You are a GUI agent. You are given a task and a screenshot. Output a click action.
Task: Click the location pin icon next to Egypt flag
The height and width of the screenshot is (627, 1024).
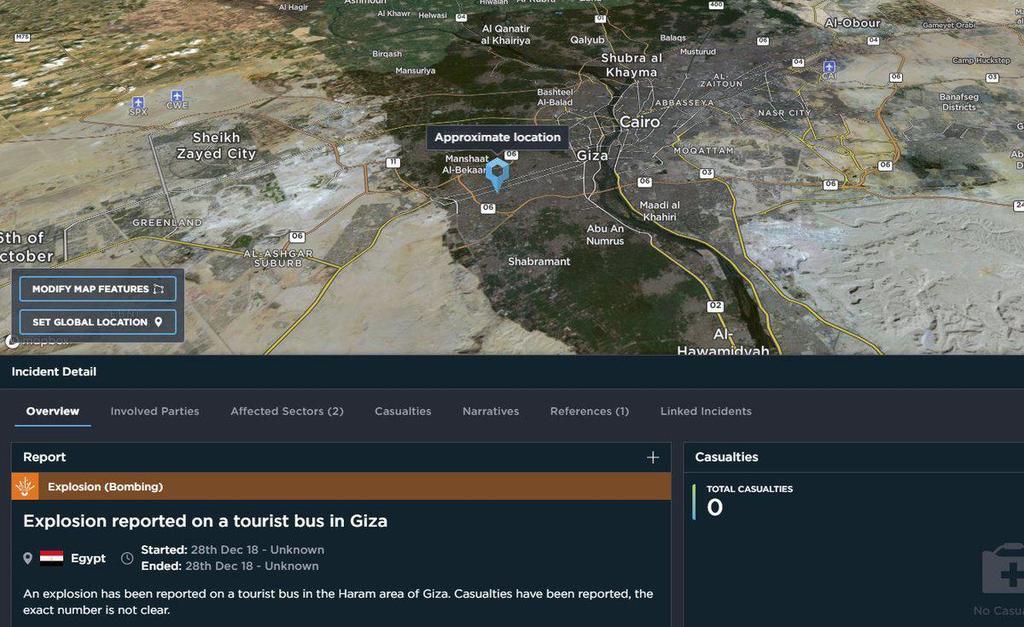click(28, 558)
